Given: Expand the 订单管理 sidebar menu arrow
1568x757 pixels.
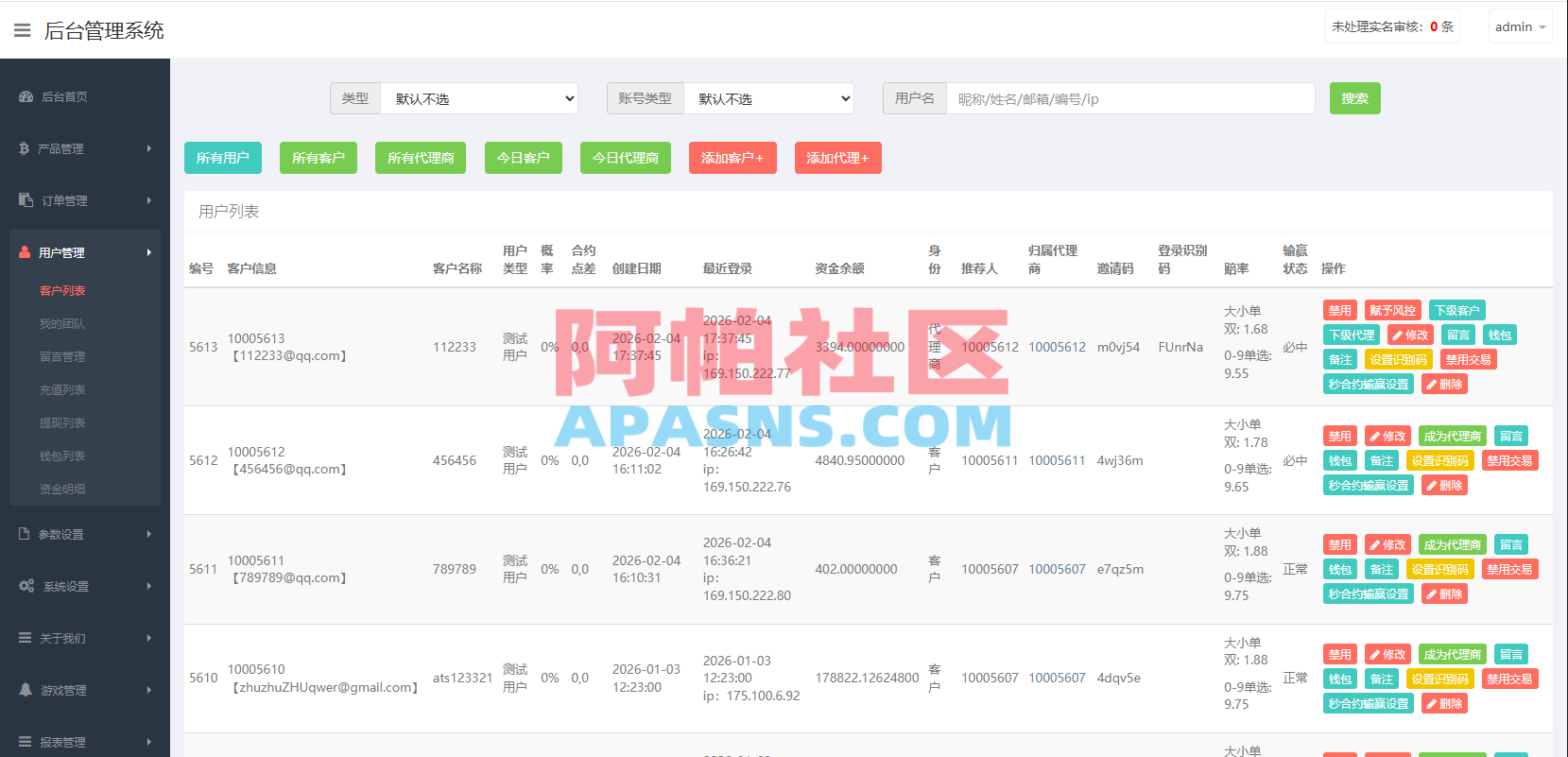Looking at the screenshot, I should coord(149,200).
